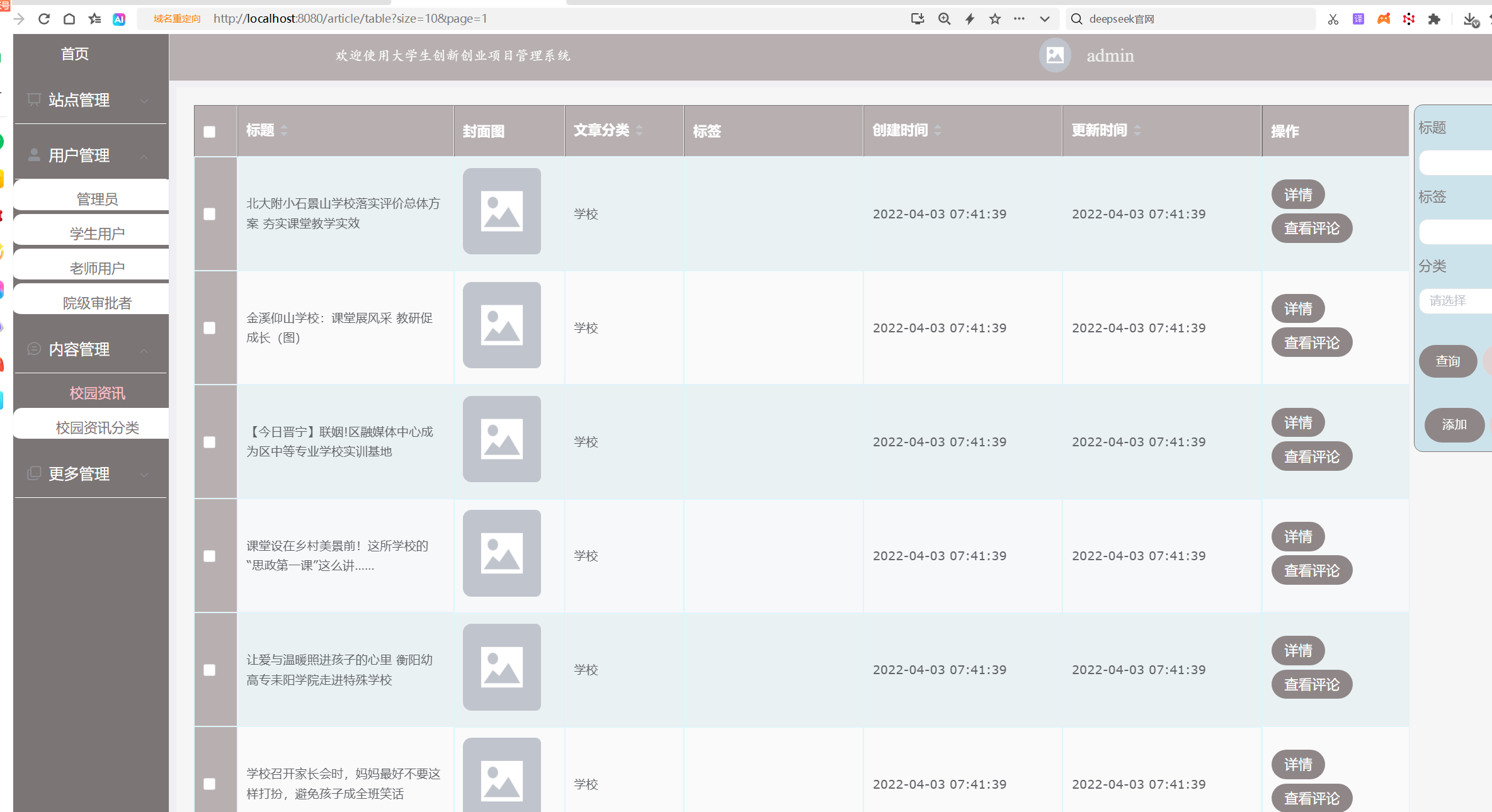Click 详情 for the 北大附小石景山学校 article
This screenshot has width=1492, height=812.
coord(1298,195)
